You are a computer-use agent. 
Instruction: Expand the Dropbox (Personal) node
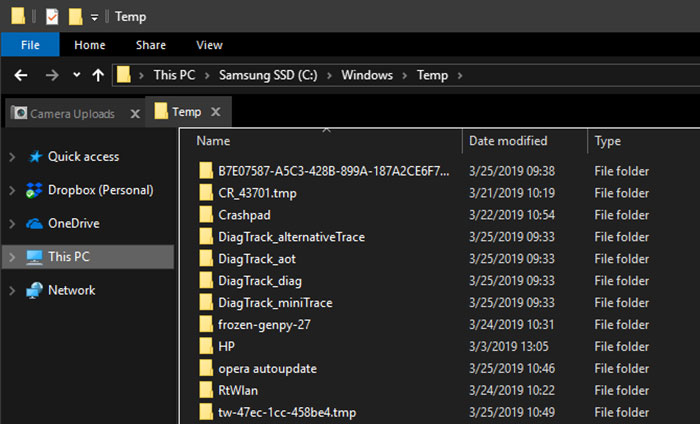pyautogui.click(x=12, y=190)
